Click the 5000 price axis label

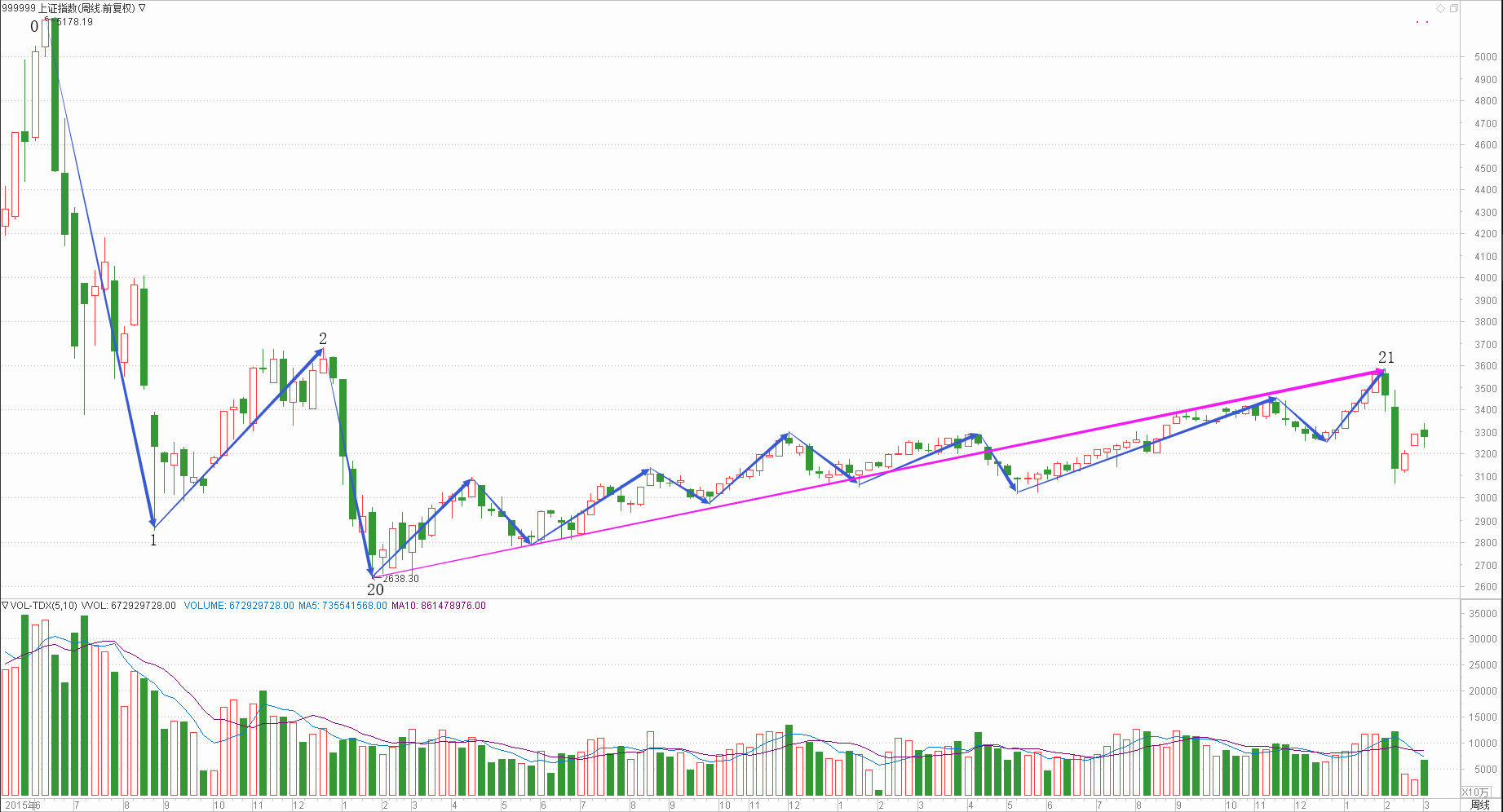(x=1485, y=57)
